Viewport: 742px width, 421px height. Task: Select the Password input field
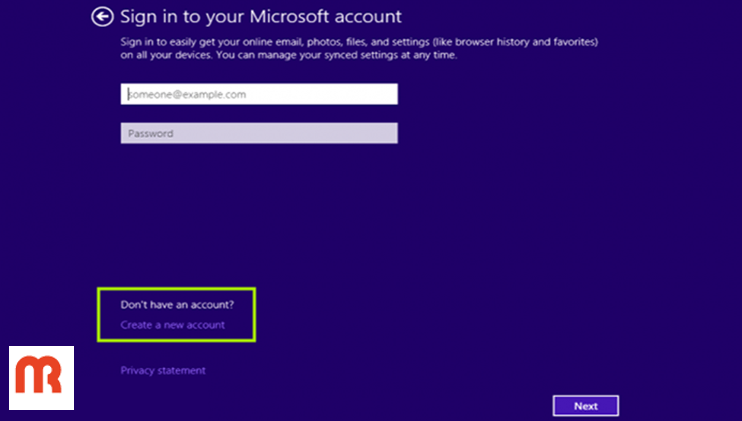coord(259,133)
